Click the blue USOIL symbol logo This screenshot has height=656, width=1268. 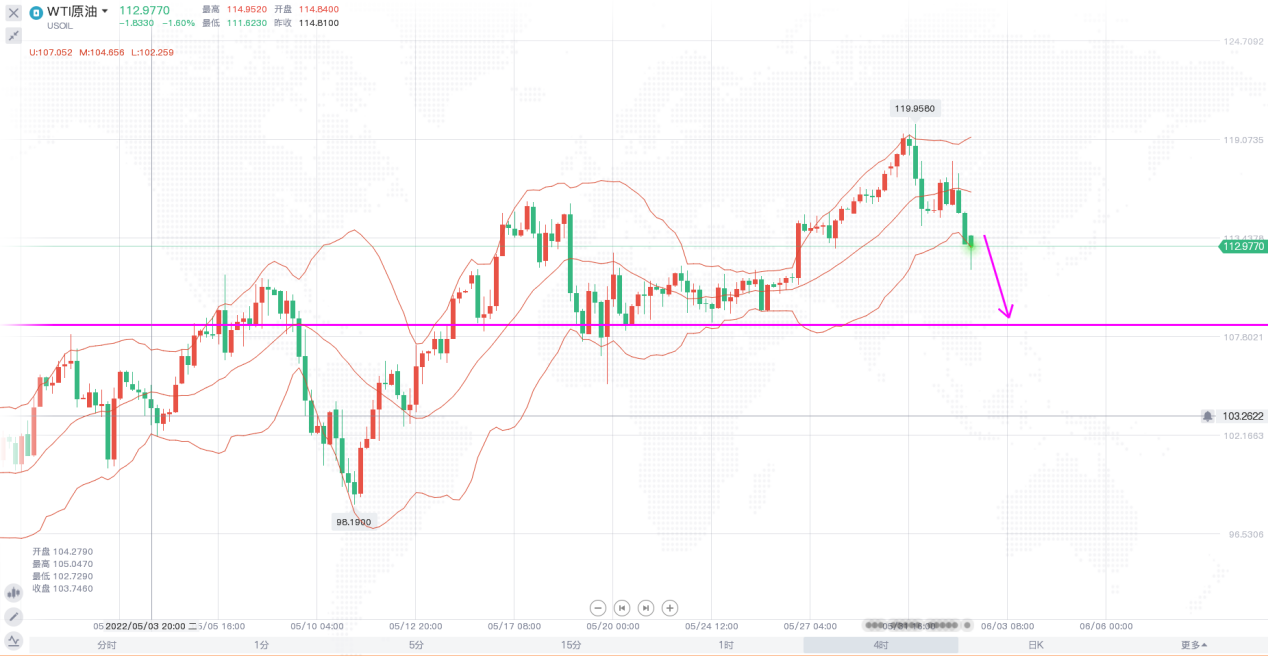coord(36,12)
